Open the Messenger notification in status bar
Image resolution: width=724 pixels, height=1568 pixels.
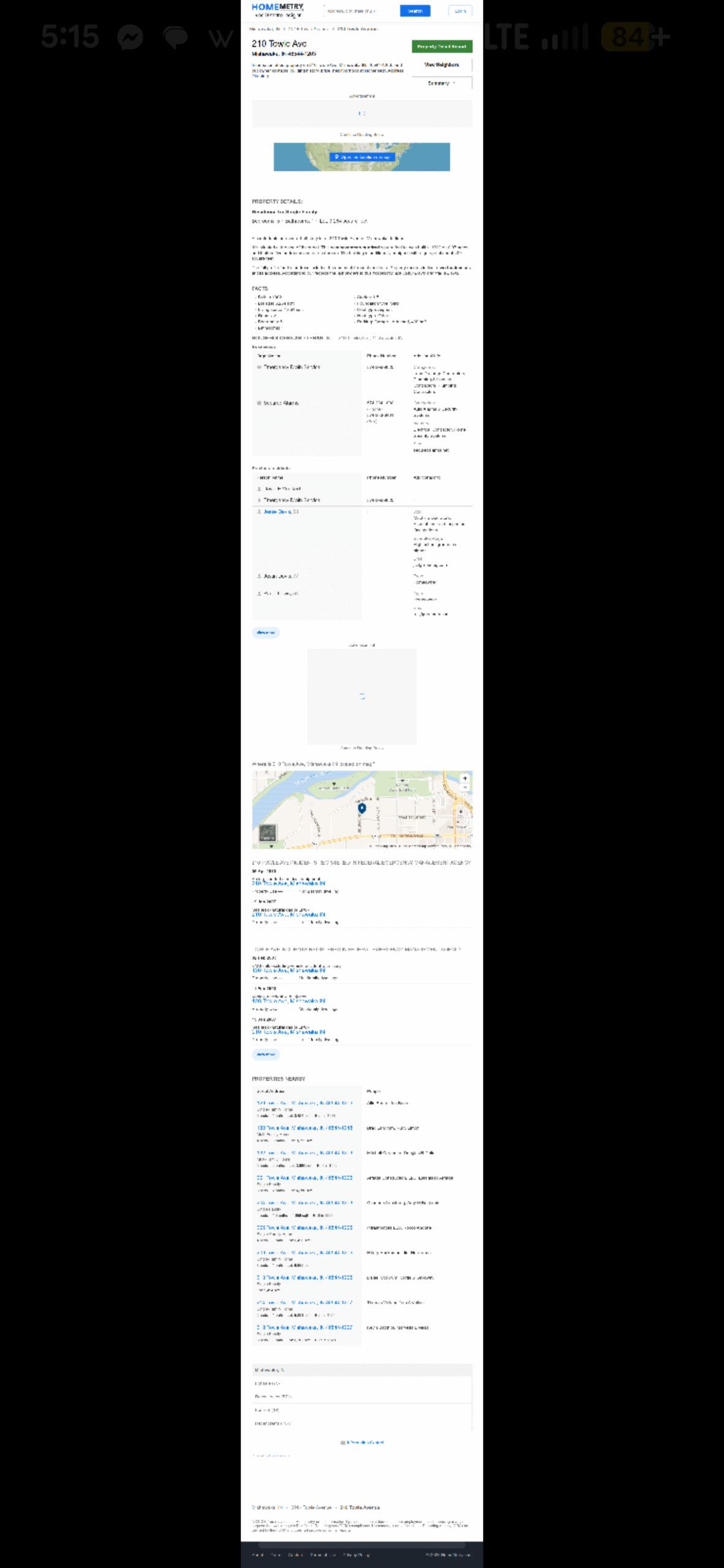pyautogui.click(x=130, y=37)
